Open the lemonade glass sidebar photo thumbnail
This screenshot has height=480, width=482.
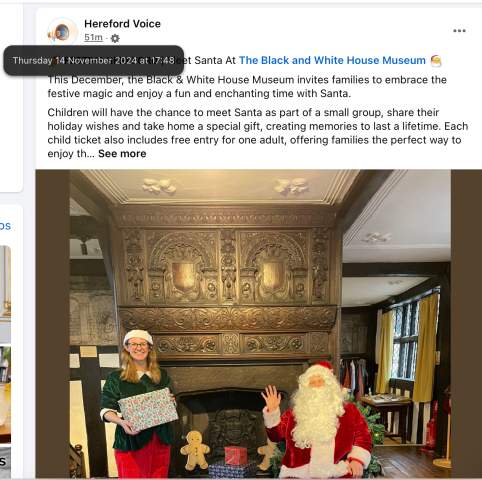click(x=5, y=395)
